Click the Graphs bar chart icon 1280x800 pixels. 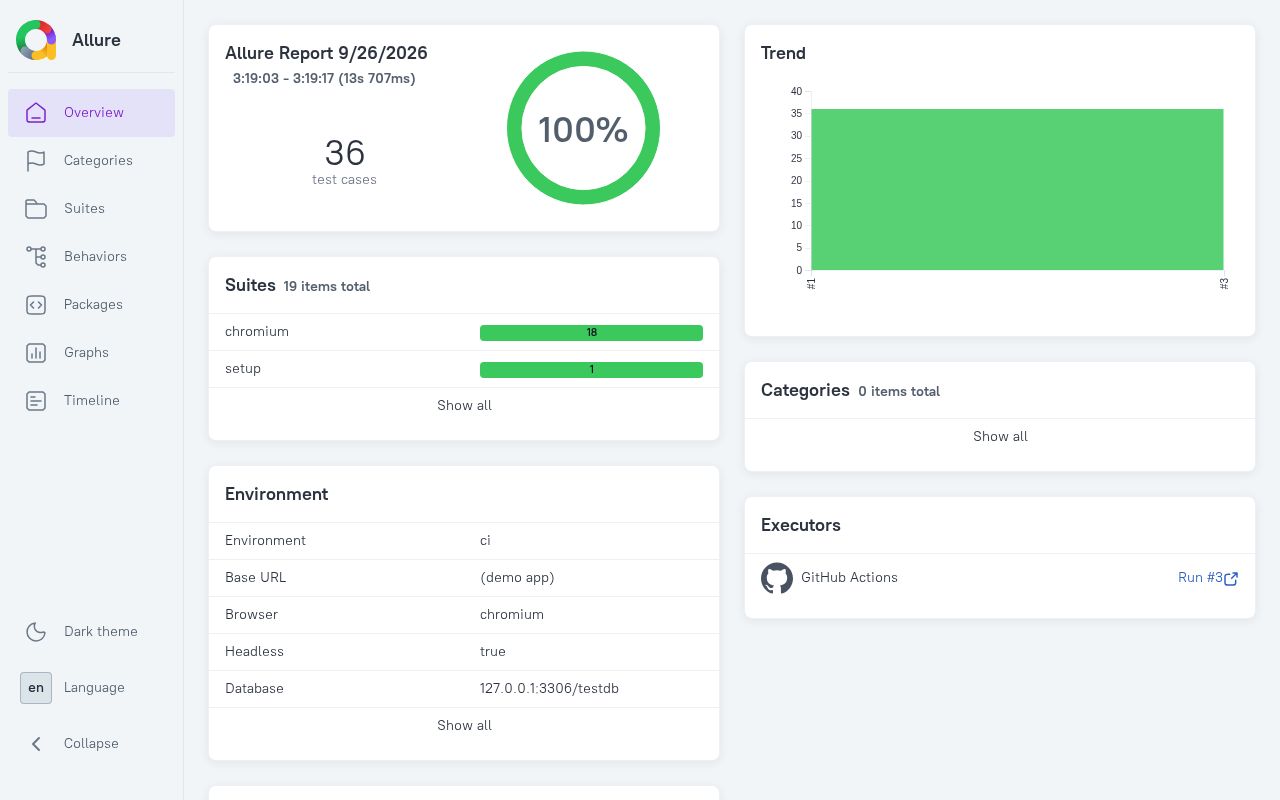(36, 353)
